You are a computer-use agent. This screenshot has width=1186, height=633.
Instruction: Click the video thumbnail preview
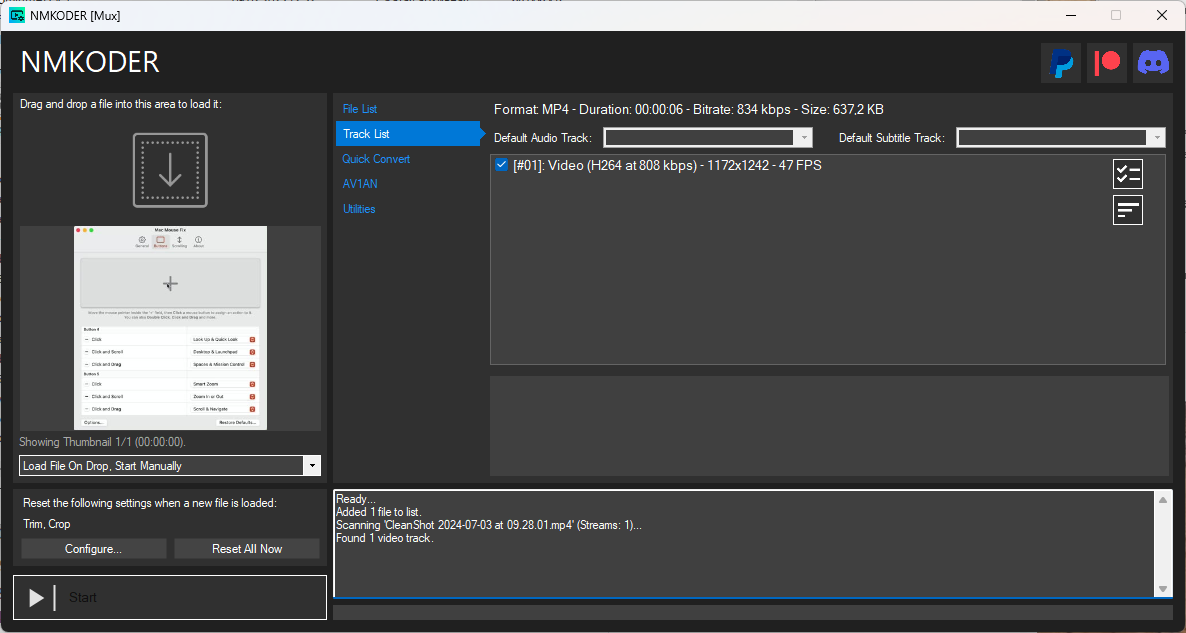coord(170,328)
